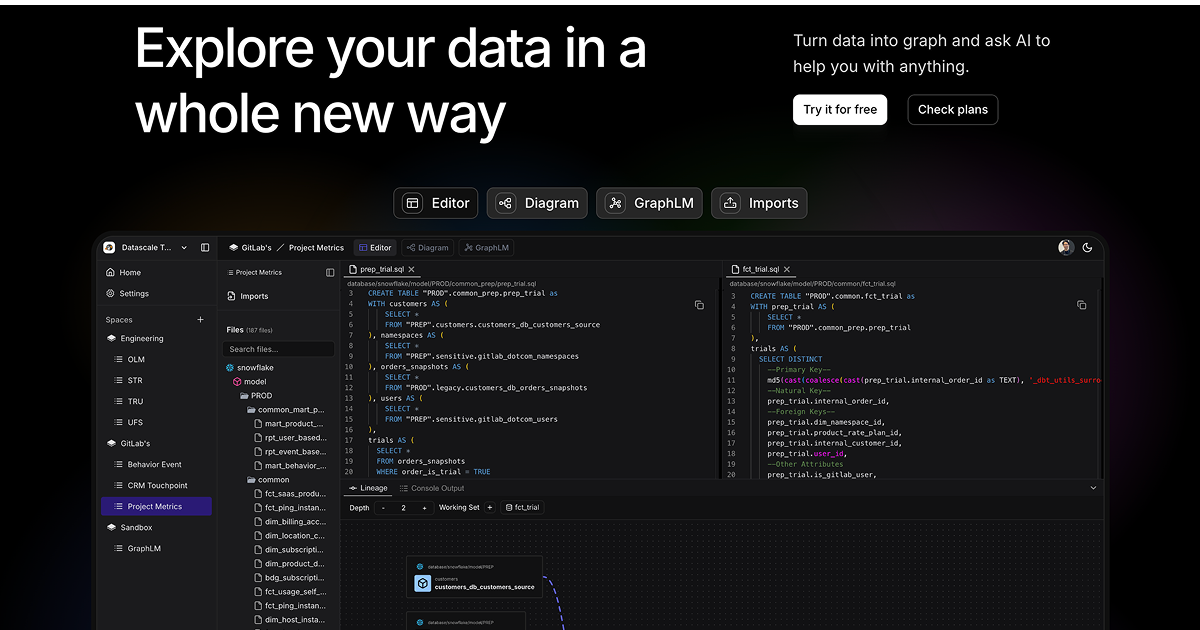
Task: Click Project Metrics breadcrumb in top bar
Action: point(316,247)
